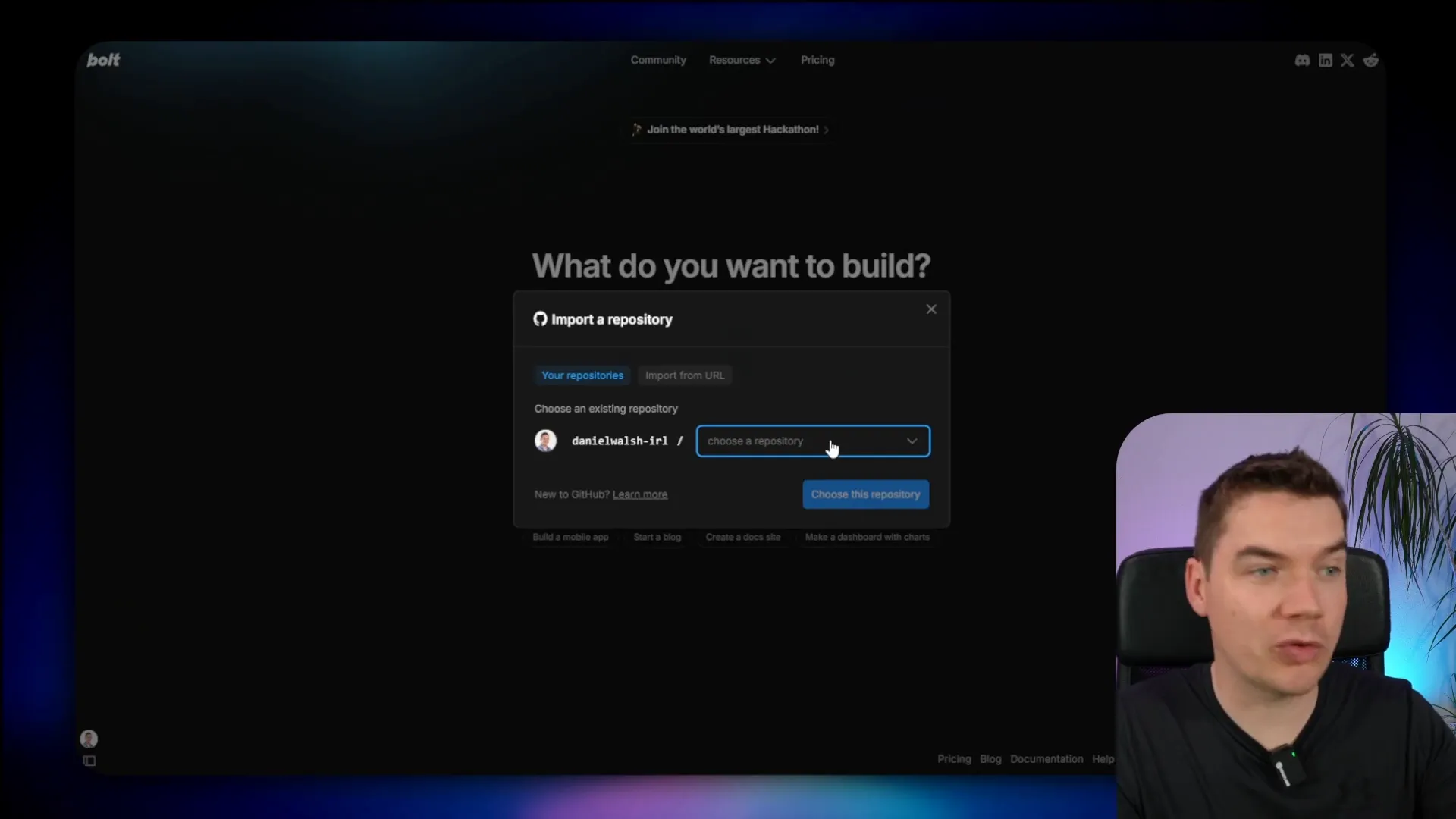Click the danielwalsh-irl avatar in dialog
Image resolution: width=1456 pixels, height=819 pixels.
click(x=545, y=441)
